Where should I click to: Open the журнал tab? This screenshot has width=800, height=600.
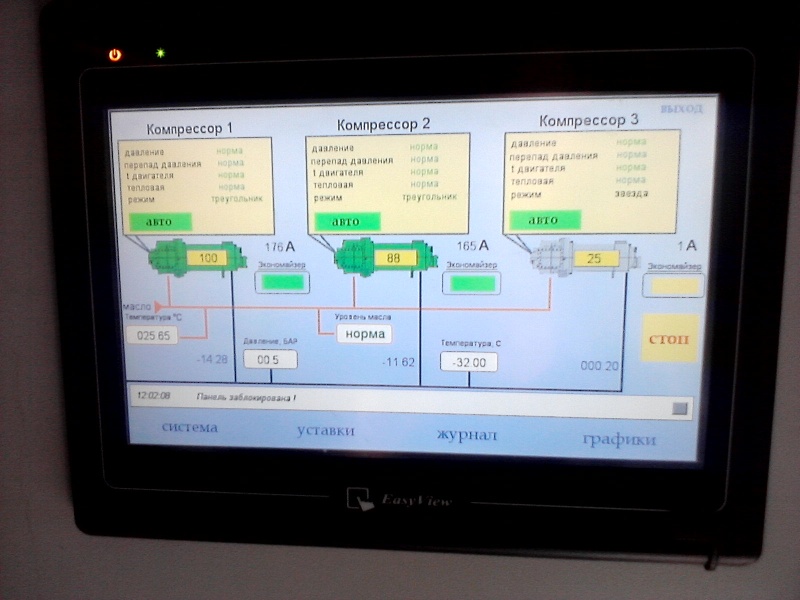pos(466,435)
